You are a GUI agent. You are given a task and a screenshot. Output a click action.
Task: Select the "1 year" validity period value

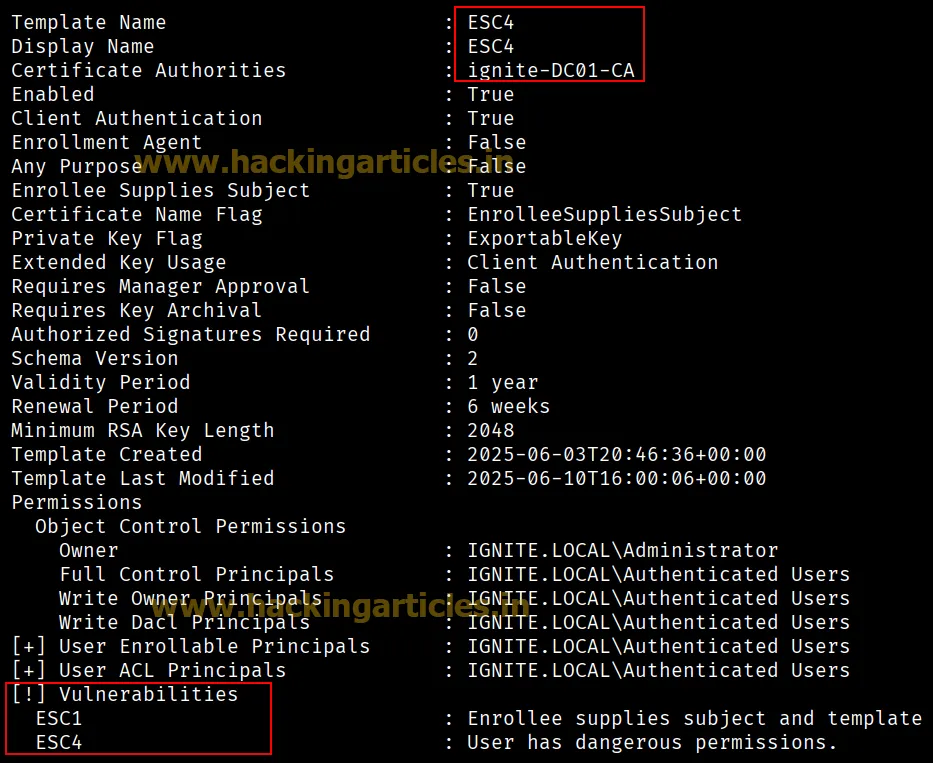pos(502,382)
